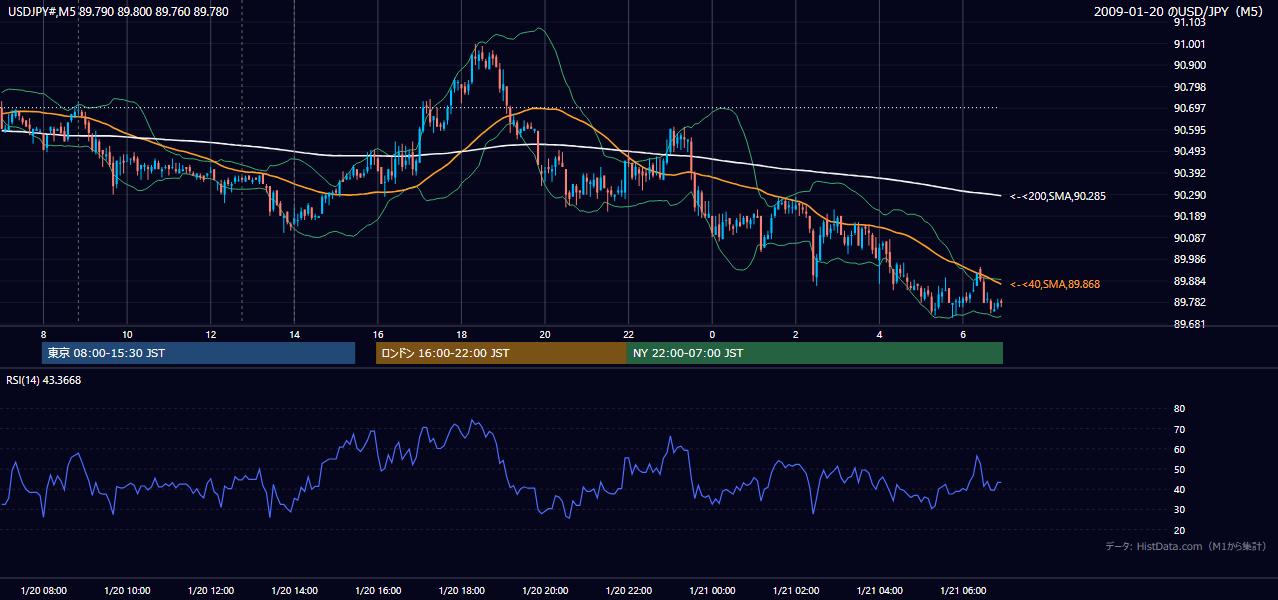Click price axis value 91.001
1278x600 pixels.
pos(1189,44)
